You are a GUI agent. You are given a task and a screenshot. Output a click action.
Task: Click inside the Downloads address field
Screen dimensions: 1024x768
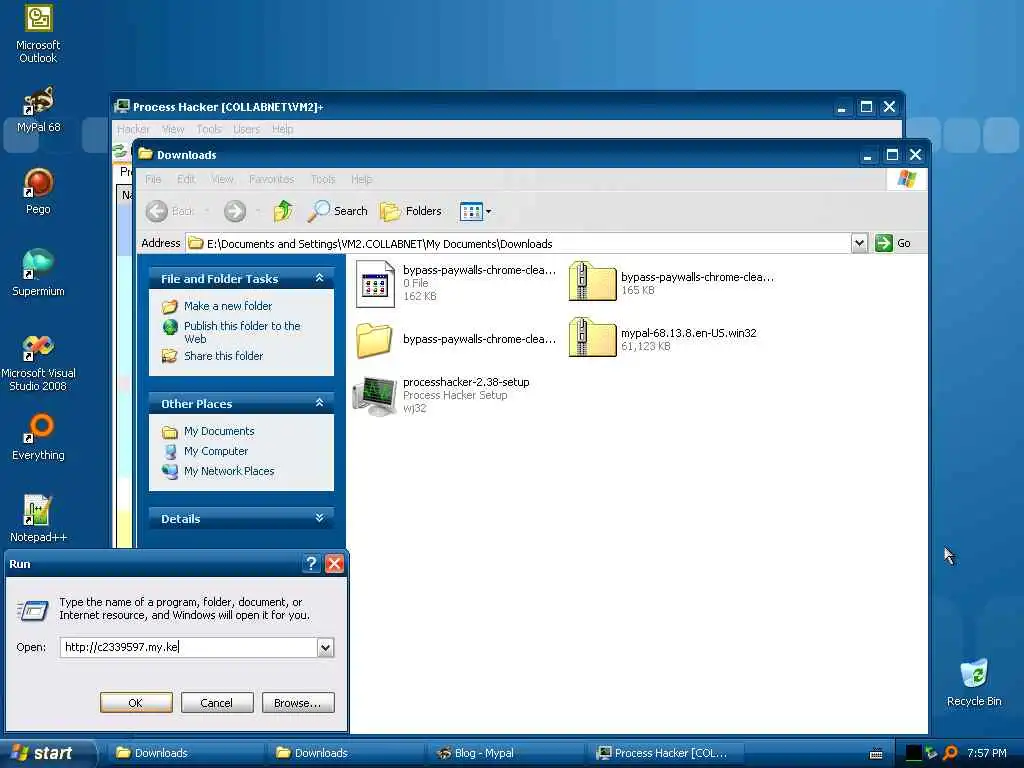click(x=519, y=243)
